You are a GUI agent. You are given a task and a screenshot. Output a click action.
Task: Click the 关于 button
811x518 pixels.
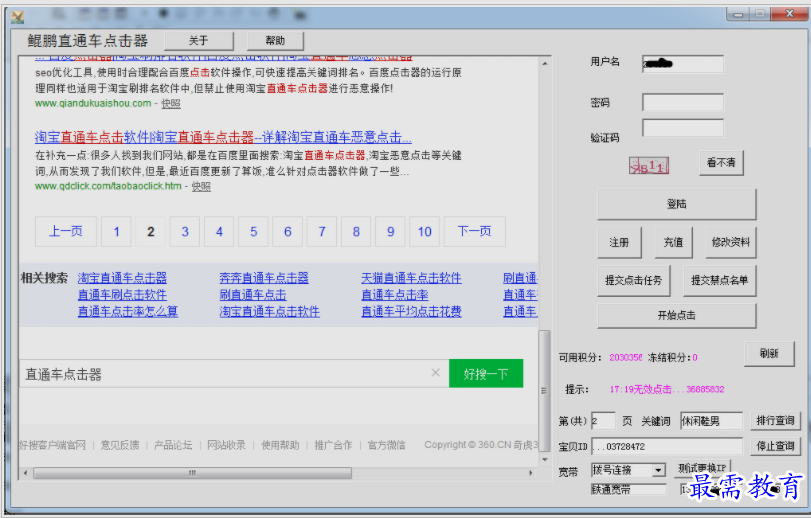coord(199,41)
